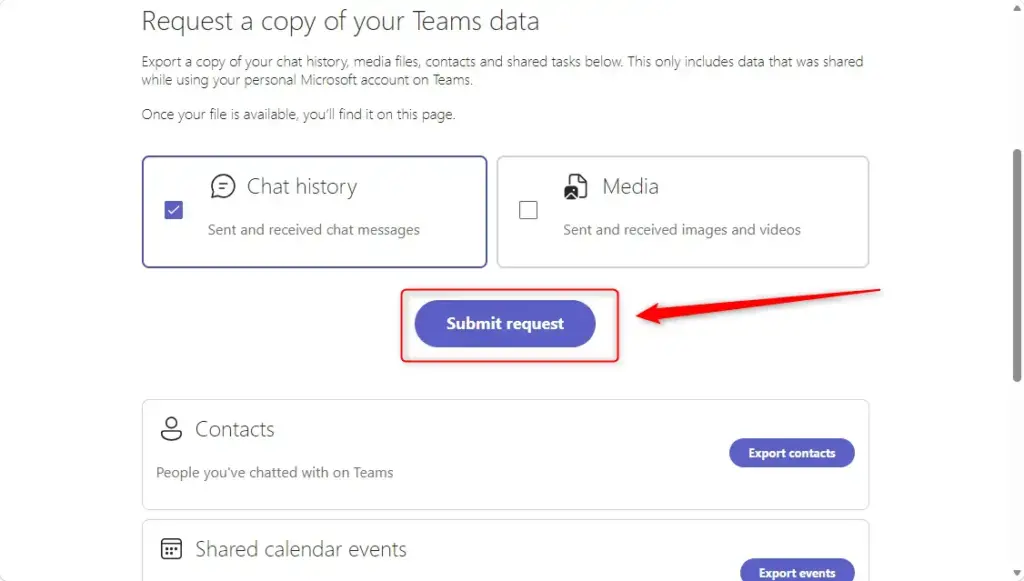Image resolution: width=1024 pixels, height=581 pixels.
Task: Click 'People you've chatted with on Teams'
Action: click(x=274, y=473)
